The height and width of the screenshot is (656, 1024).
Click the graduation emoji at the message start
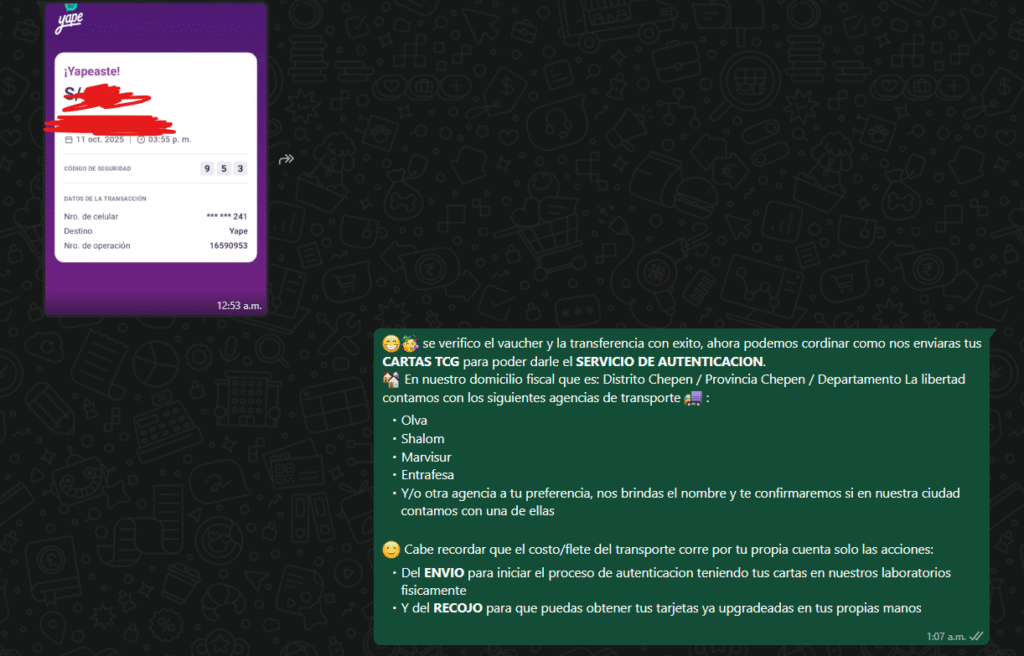click(410, 343)
